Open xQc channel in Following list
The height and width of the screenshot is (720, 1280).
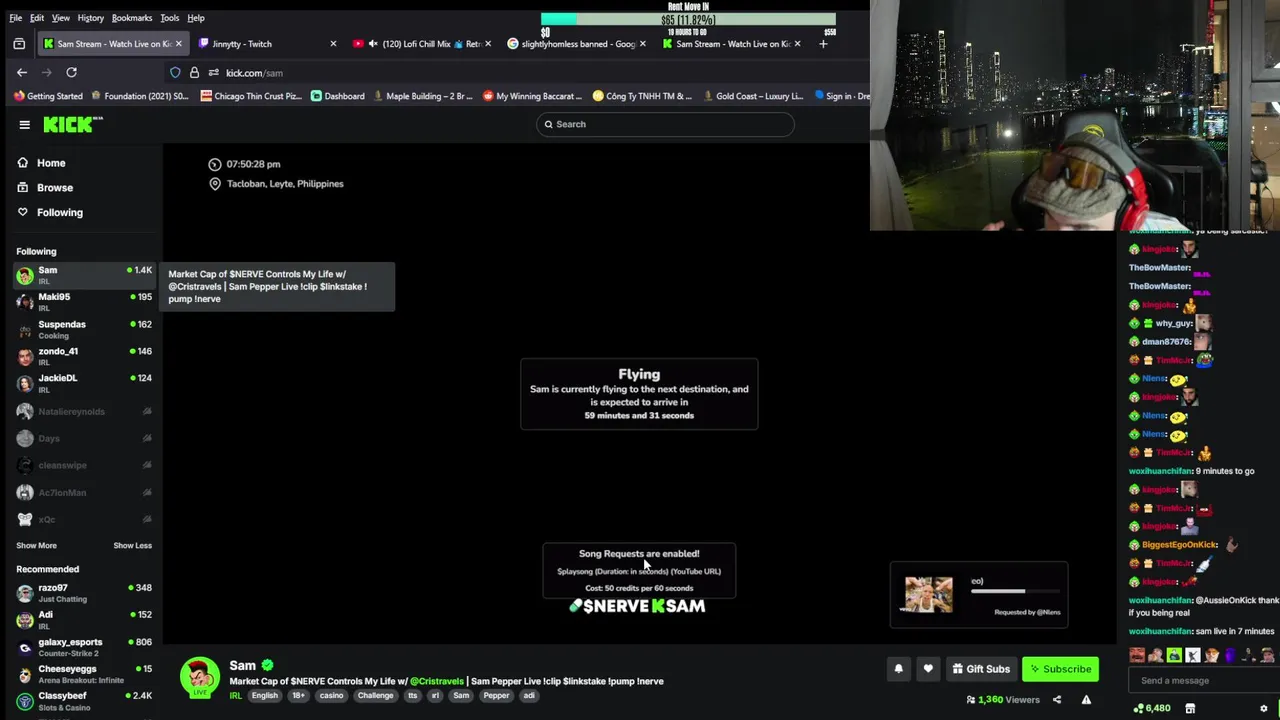click(x=84, y=519)
